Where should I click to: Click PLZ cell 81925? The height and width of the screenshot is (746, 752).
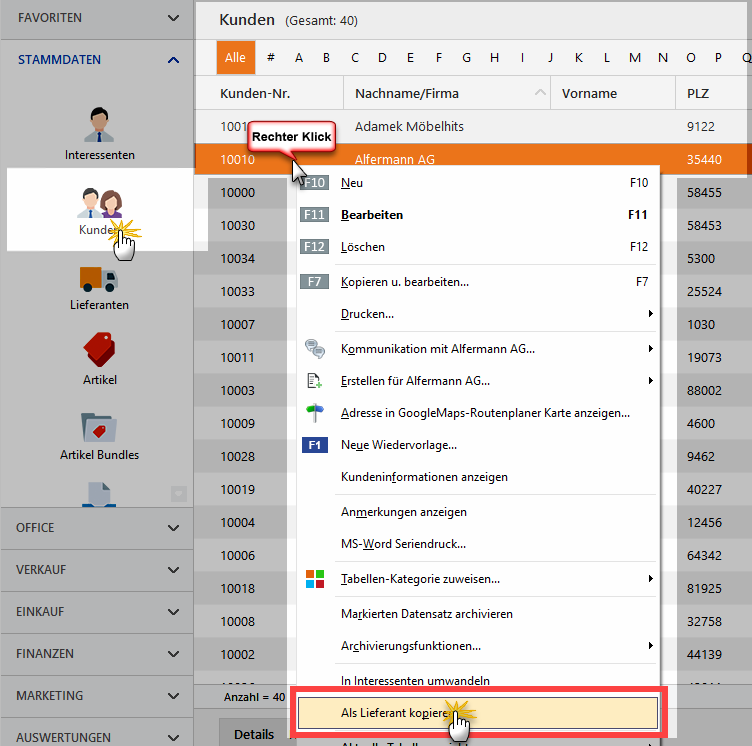(x=704, y=589)
